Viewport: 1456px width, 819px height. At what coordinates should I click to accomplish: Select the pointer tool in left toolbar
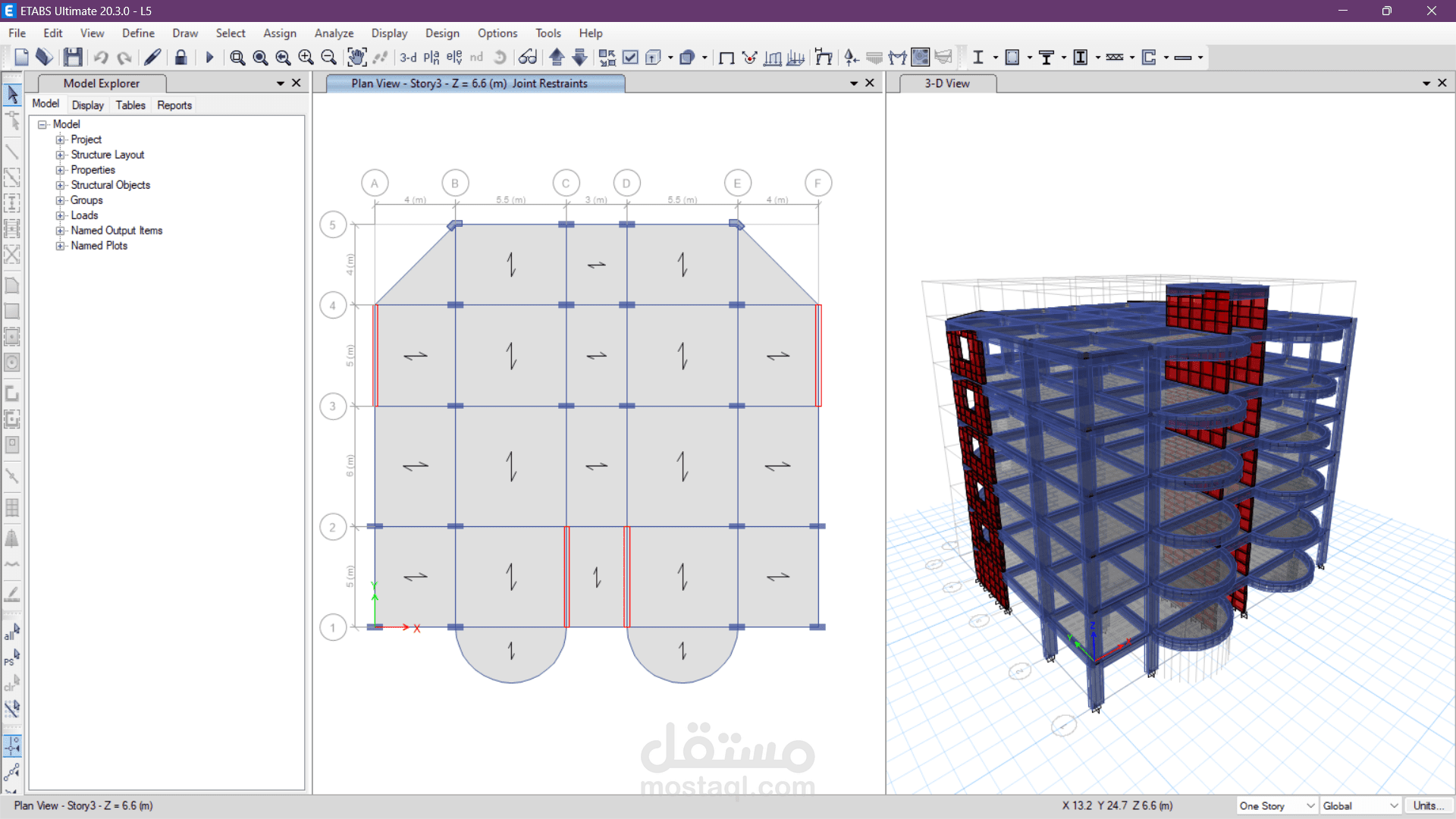12,95
